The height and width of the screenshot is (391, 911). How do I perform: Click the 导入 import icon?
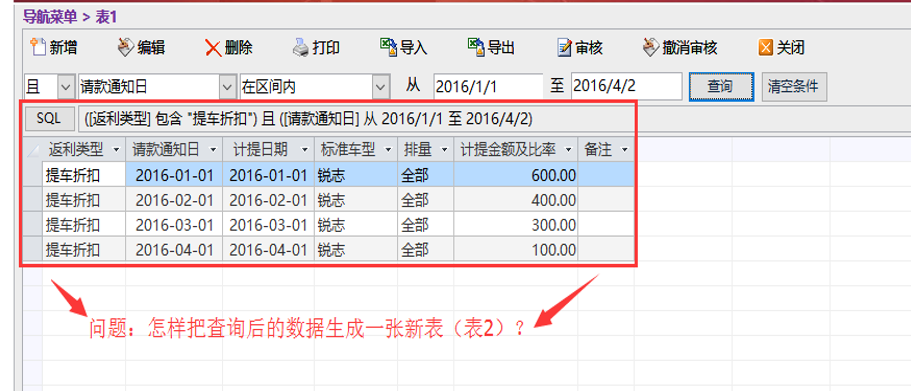[x=389, y=47]
